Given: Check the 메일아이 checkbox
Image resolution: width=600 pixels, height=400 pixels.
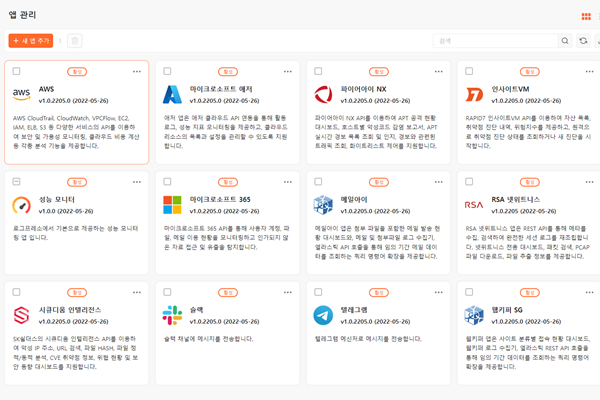Looking at the screenshot, I should [318, 181].
